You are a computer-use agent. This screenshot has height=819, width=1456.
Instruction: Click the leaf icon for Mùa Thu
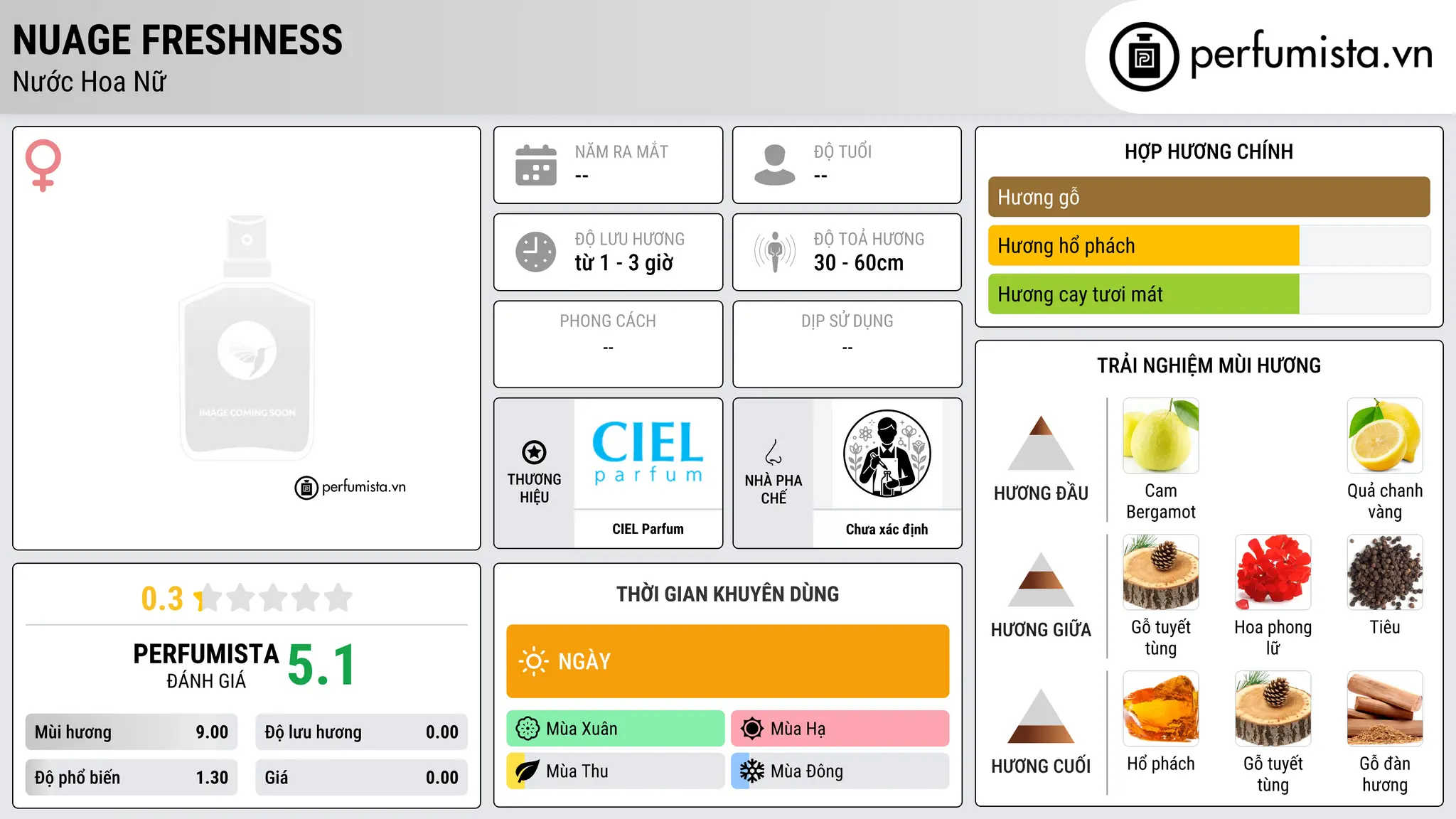[x=528, y=771]
